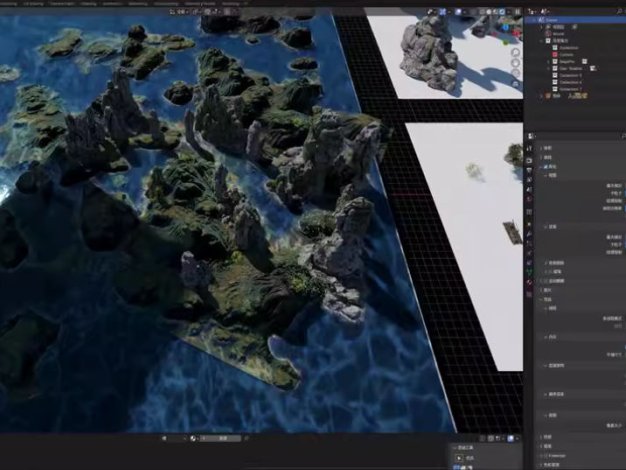Pause the rendered viewport preview
This screenshot has height=470, width=626.
tap(518, 12)
